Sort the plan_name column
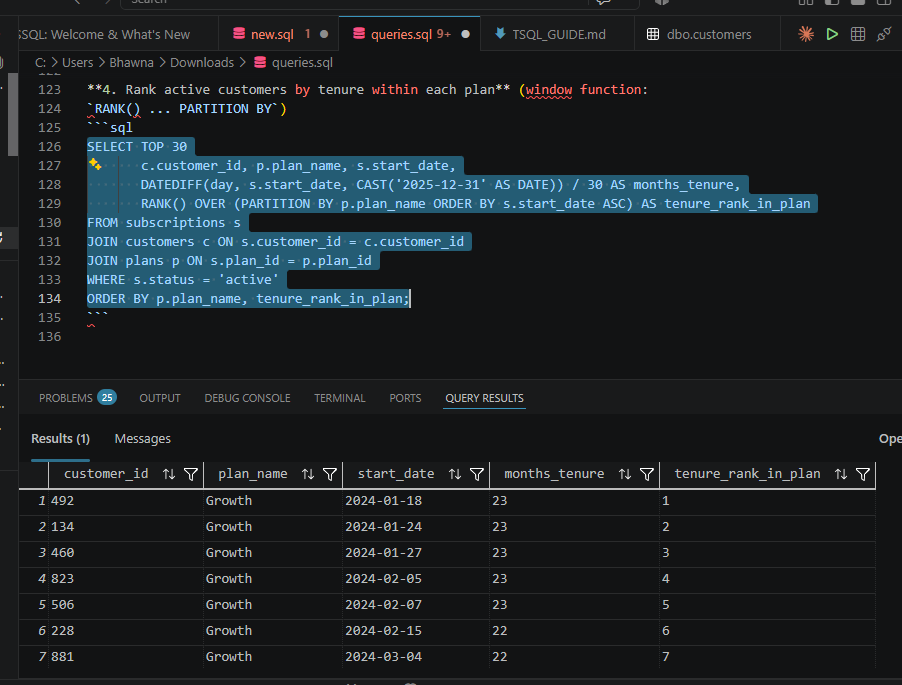The height and width of the screenshot is (685, 902). coord(308,474)
